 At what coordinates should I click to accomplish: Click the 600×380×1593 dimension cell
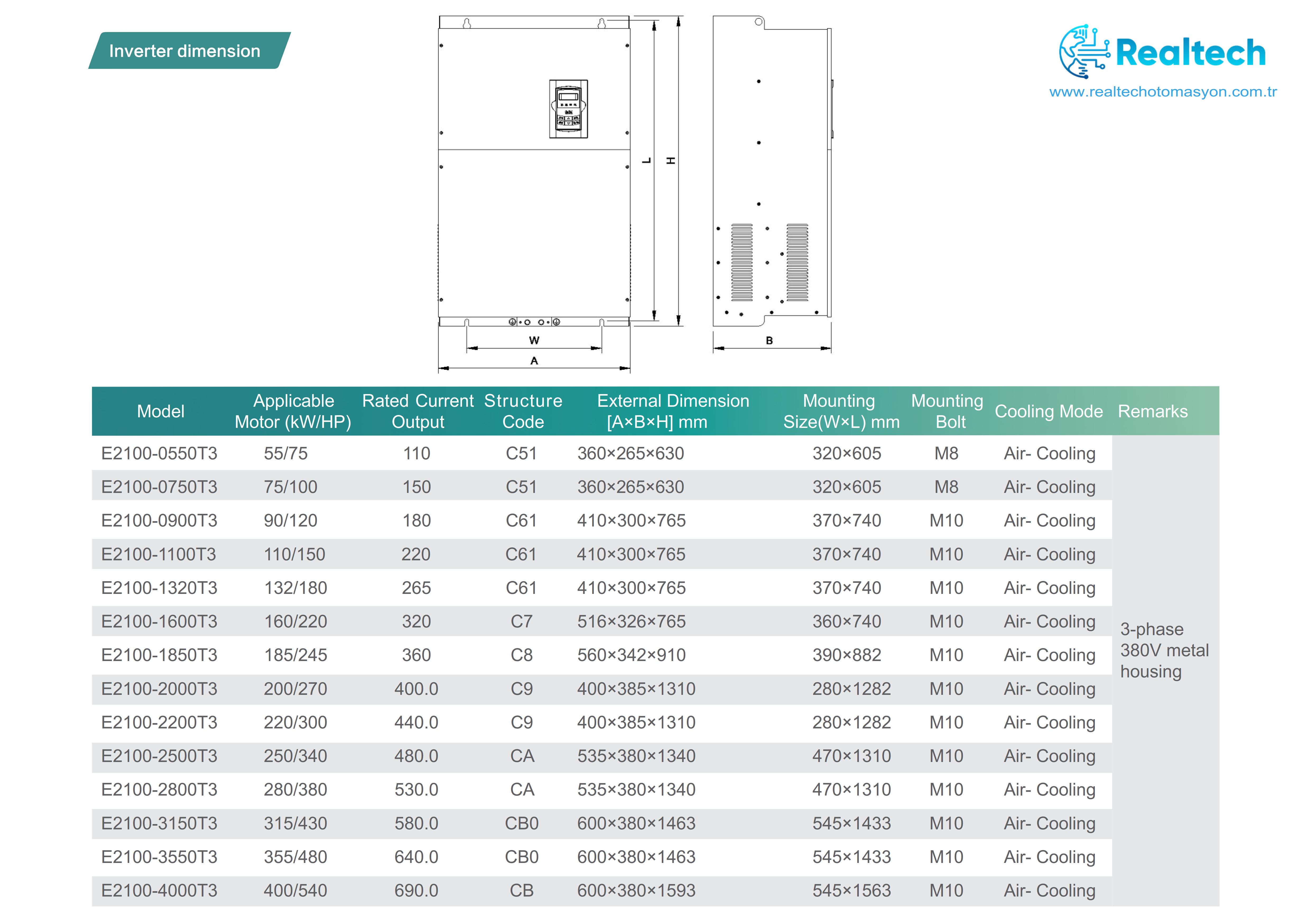(x=636, y=890)
